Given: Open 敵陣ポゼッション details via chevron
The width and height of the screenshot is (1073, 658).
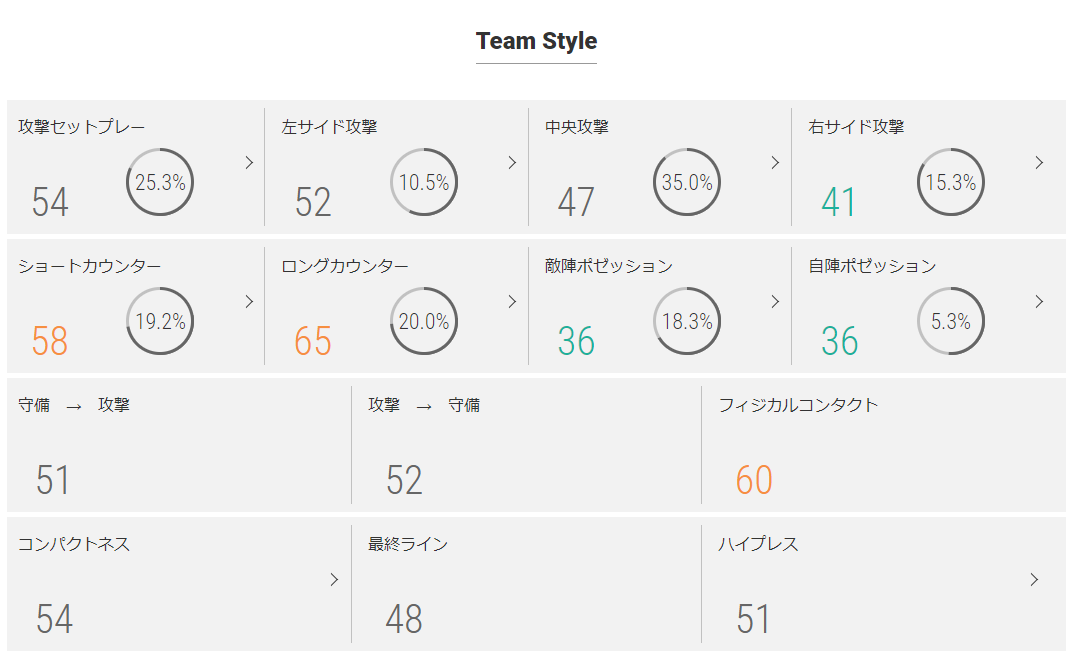Looking at the screenshot, I should 775,302.
